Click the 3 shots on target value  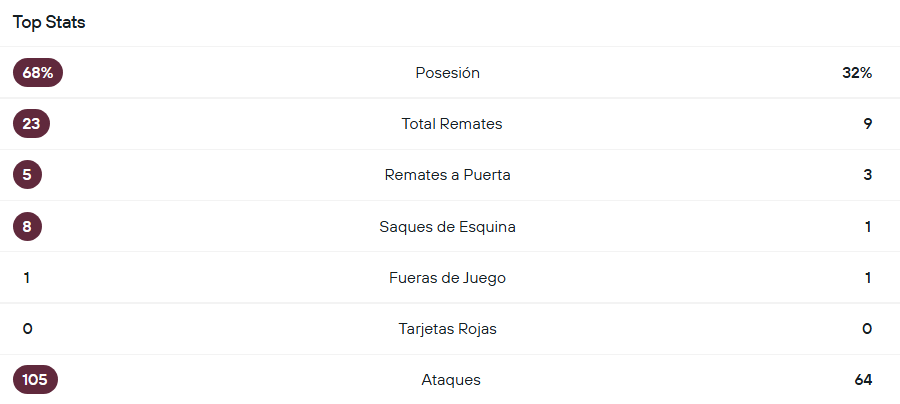868,175
